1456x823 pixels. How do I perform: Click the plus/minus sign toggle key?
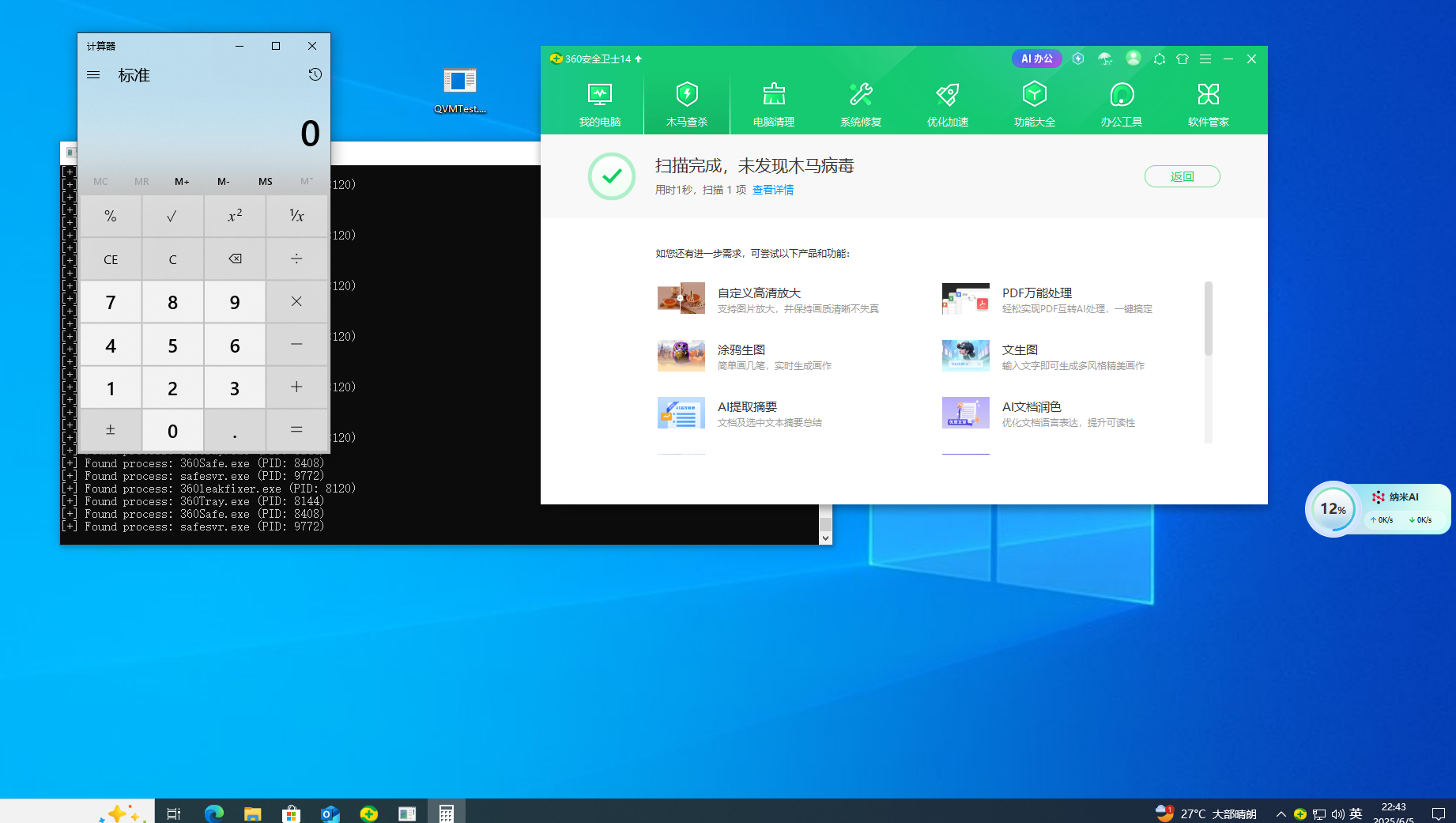pos(111,430)
